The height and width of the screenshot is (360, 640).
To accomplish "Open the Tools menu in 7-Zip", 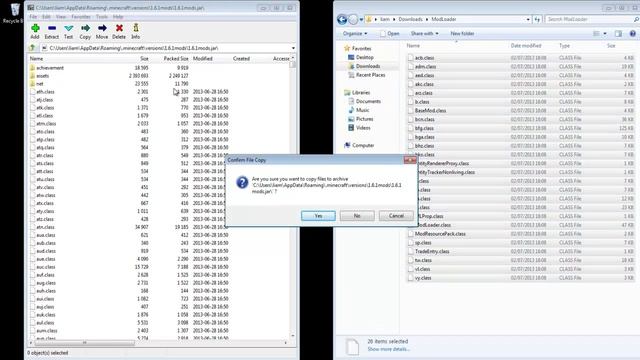I will click(x=102, y=17).
